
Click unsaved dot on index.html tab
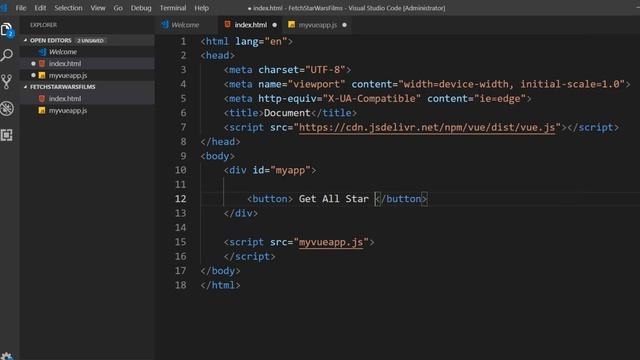pyautogui.click(x=274, y=25)
